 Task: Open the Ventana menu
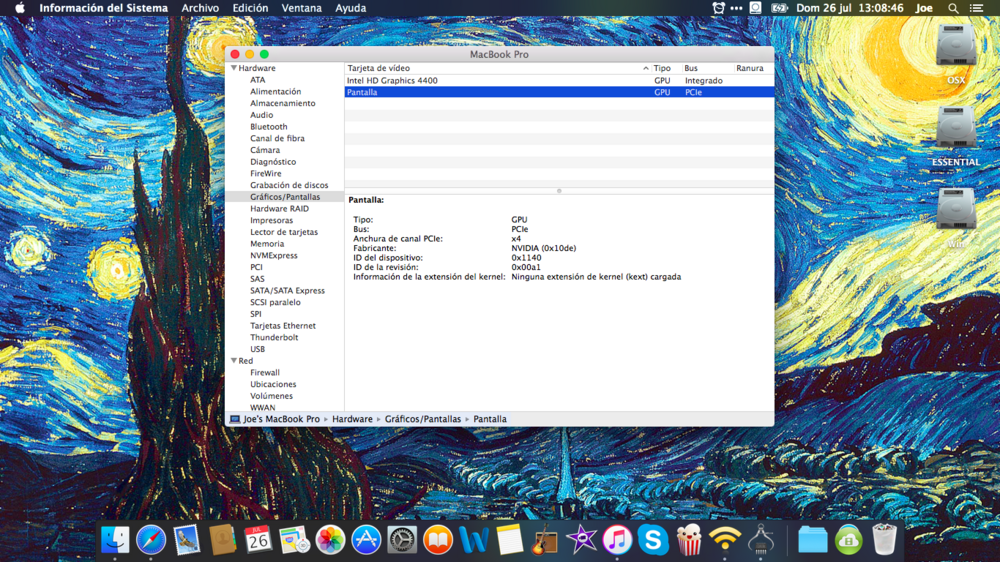coord(301,8)
